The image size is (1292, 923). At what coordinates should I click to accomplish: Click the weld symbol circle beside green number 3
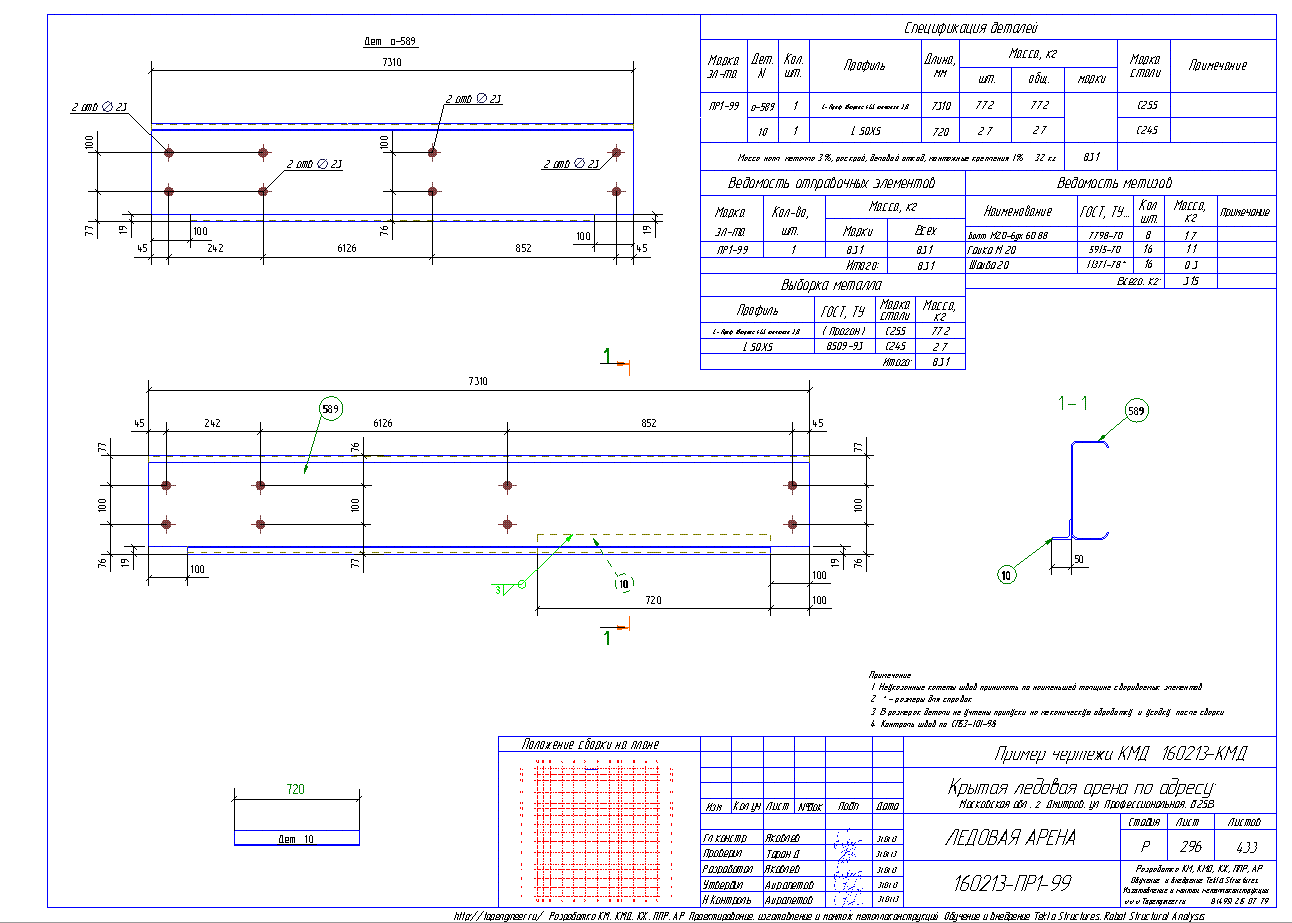522,585
